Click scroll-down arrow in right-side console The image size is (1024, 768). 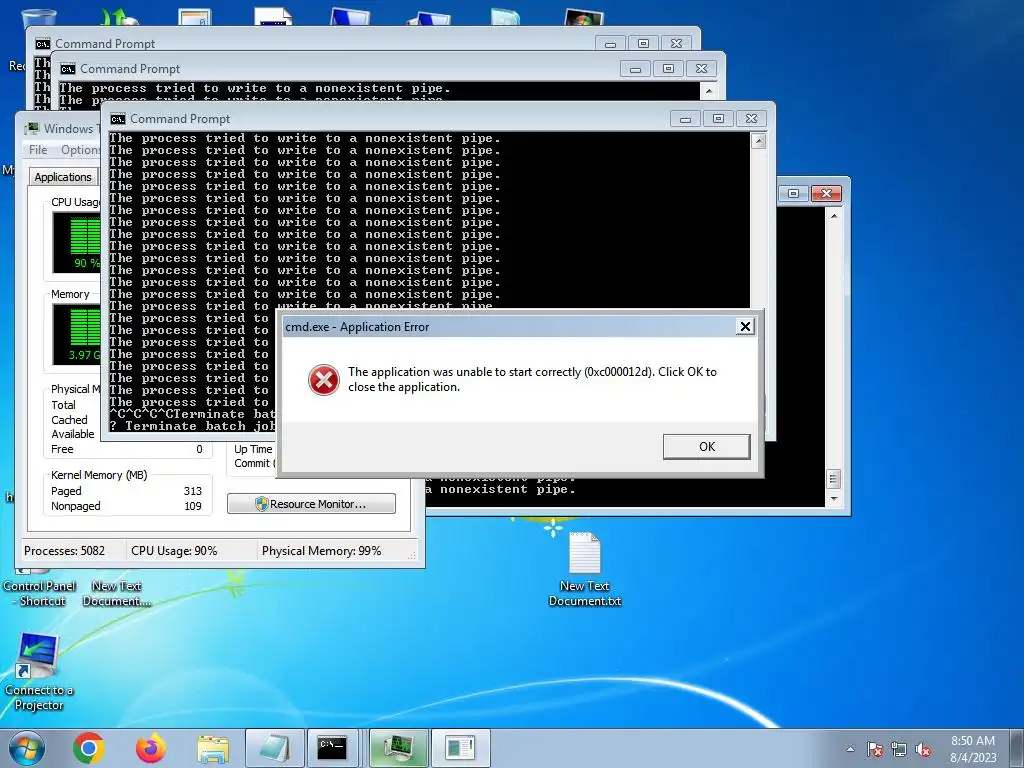point(834,499)
